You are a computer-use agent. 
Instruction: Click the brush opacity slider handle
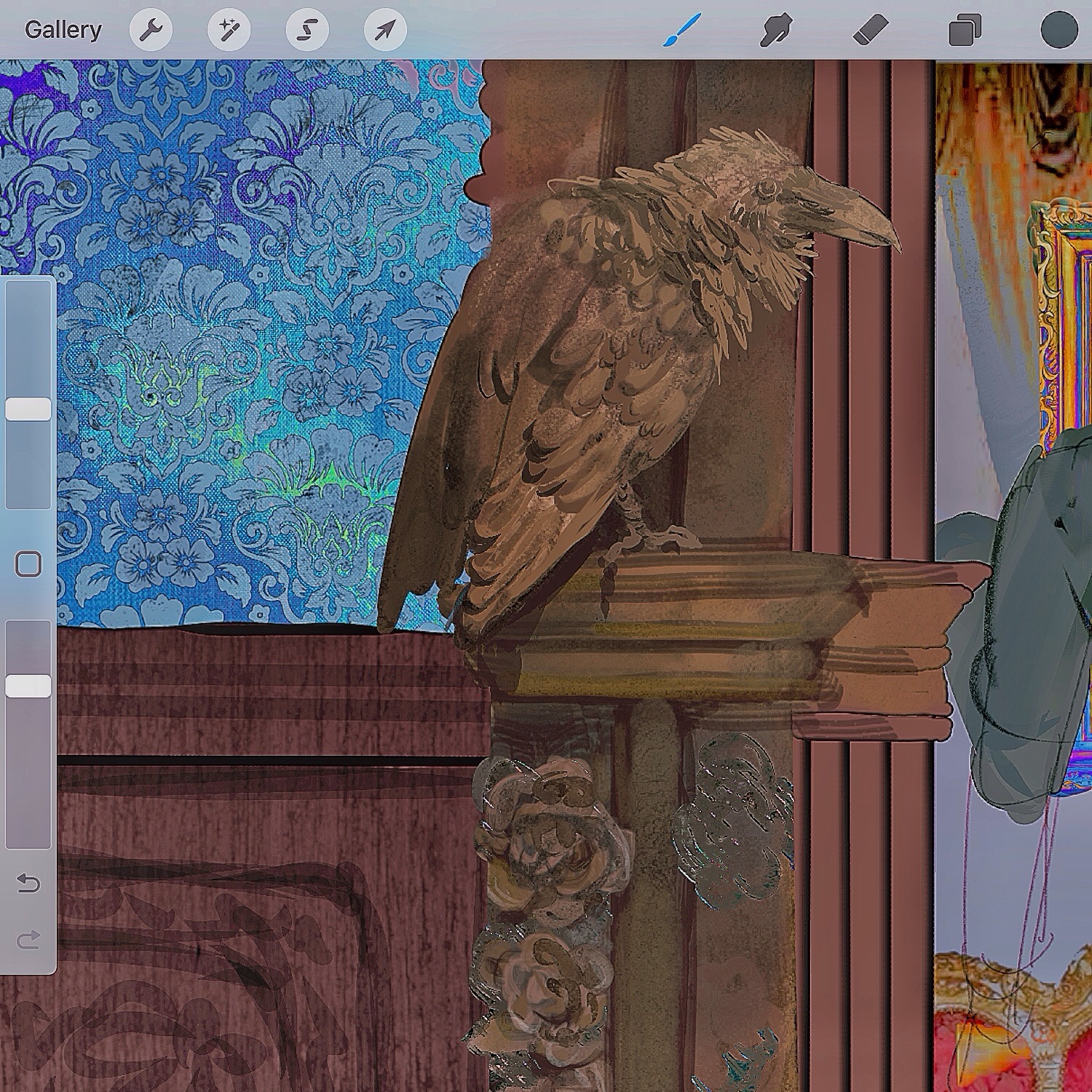coord(28,686)
